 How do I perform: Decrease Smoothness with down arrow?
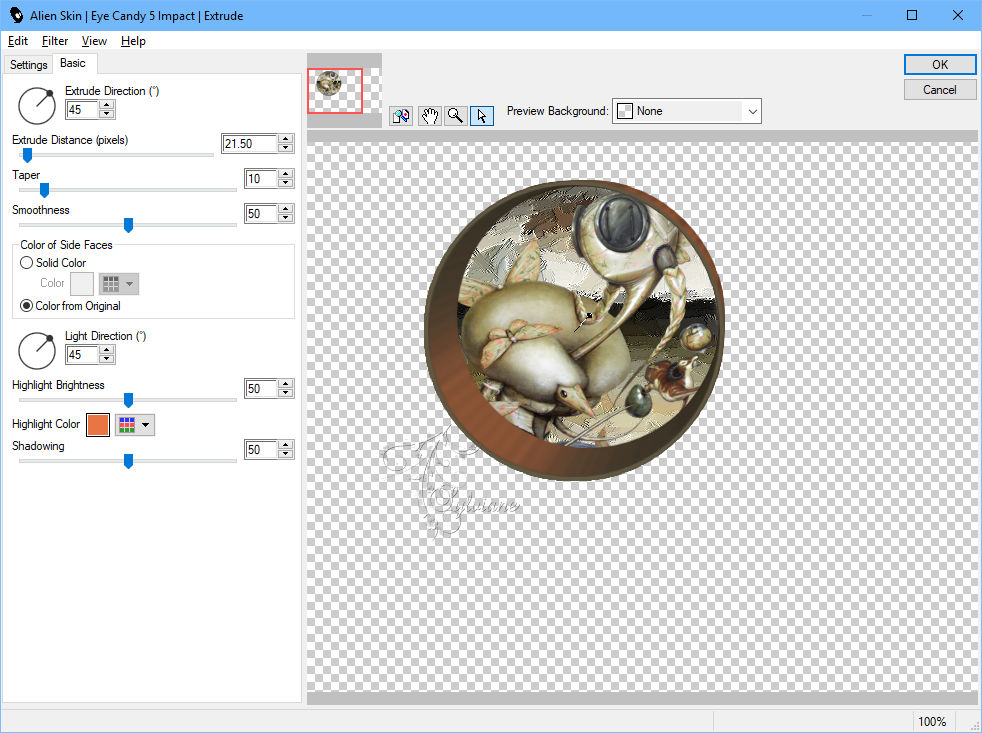coord(286,218)
